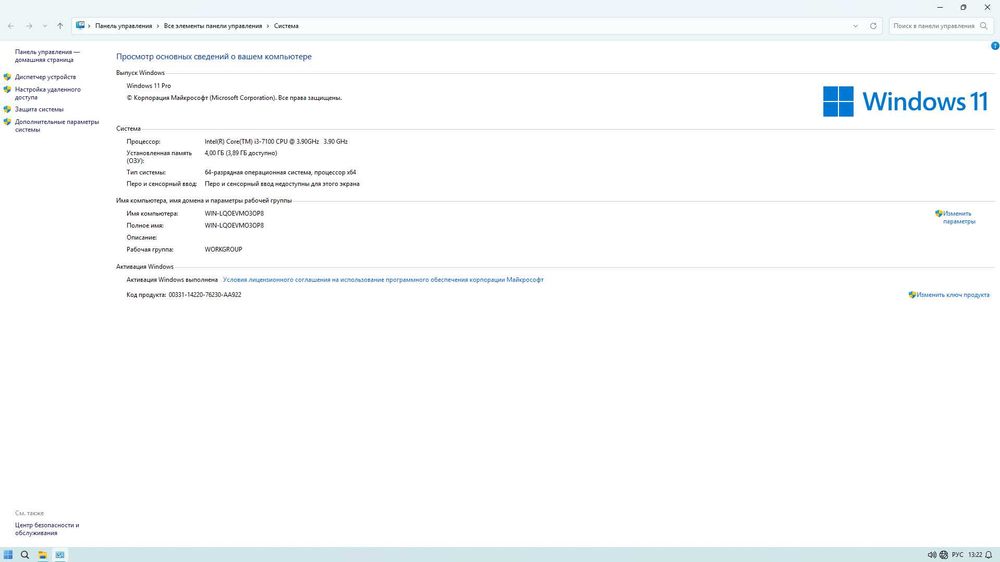Click shield icon beside 'Дополнительные параметры системы'
This screenshot has height=562, width=1000.
point(8,122)
